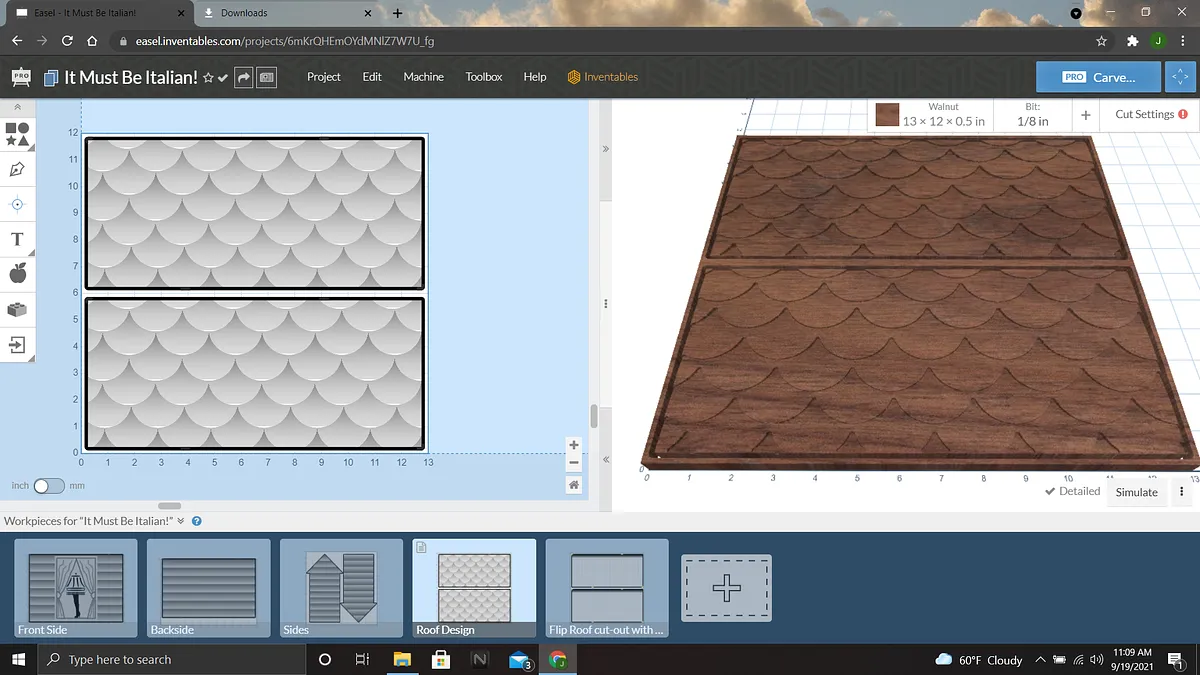Star the project as favorite
Screen dimensions: 1200x675
pyautogui.click(x=208, y=77)
